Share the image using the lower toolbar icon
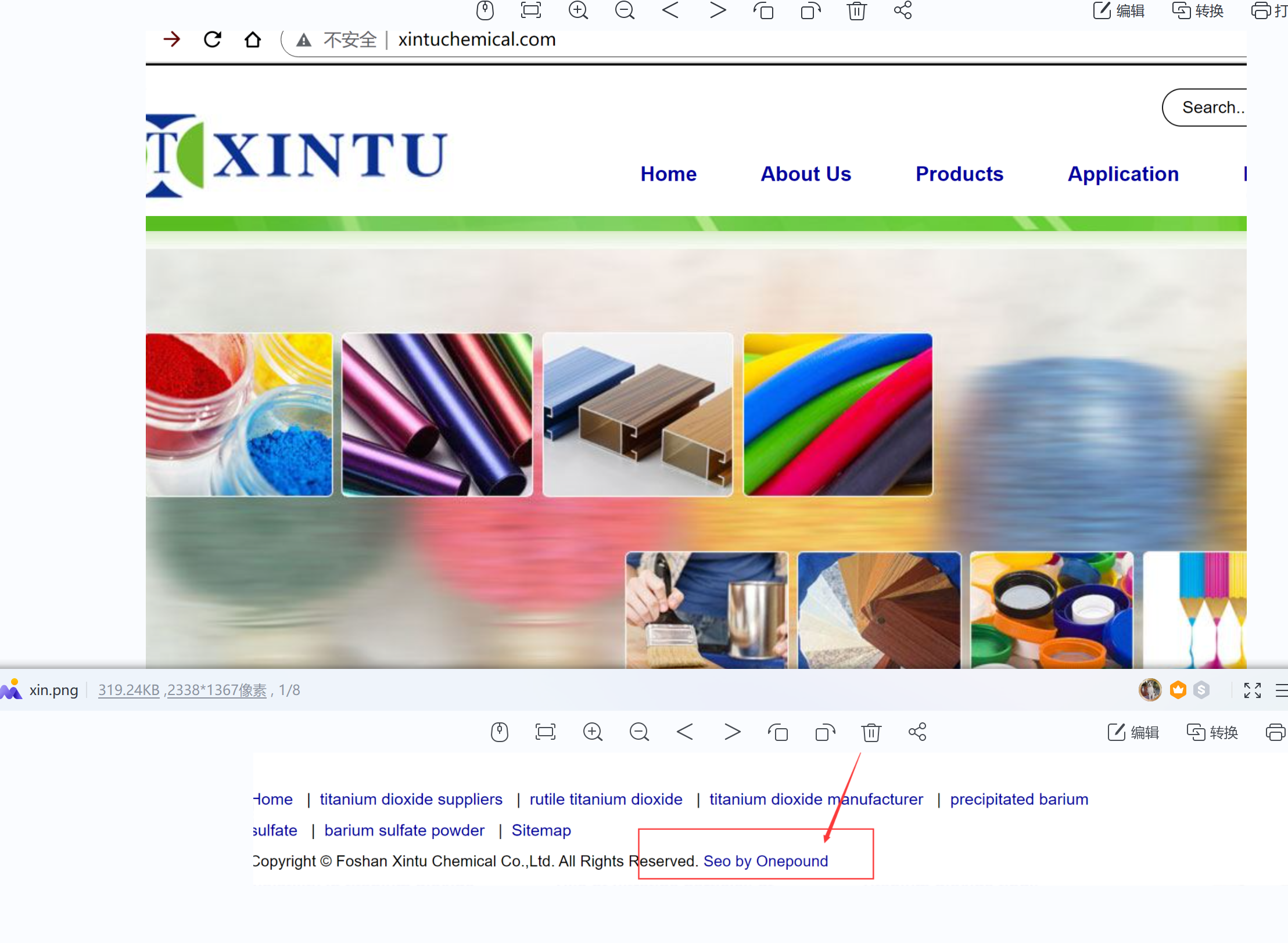This screenshot has height=943, width=1288. 917,732
